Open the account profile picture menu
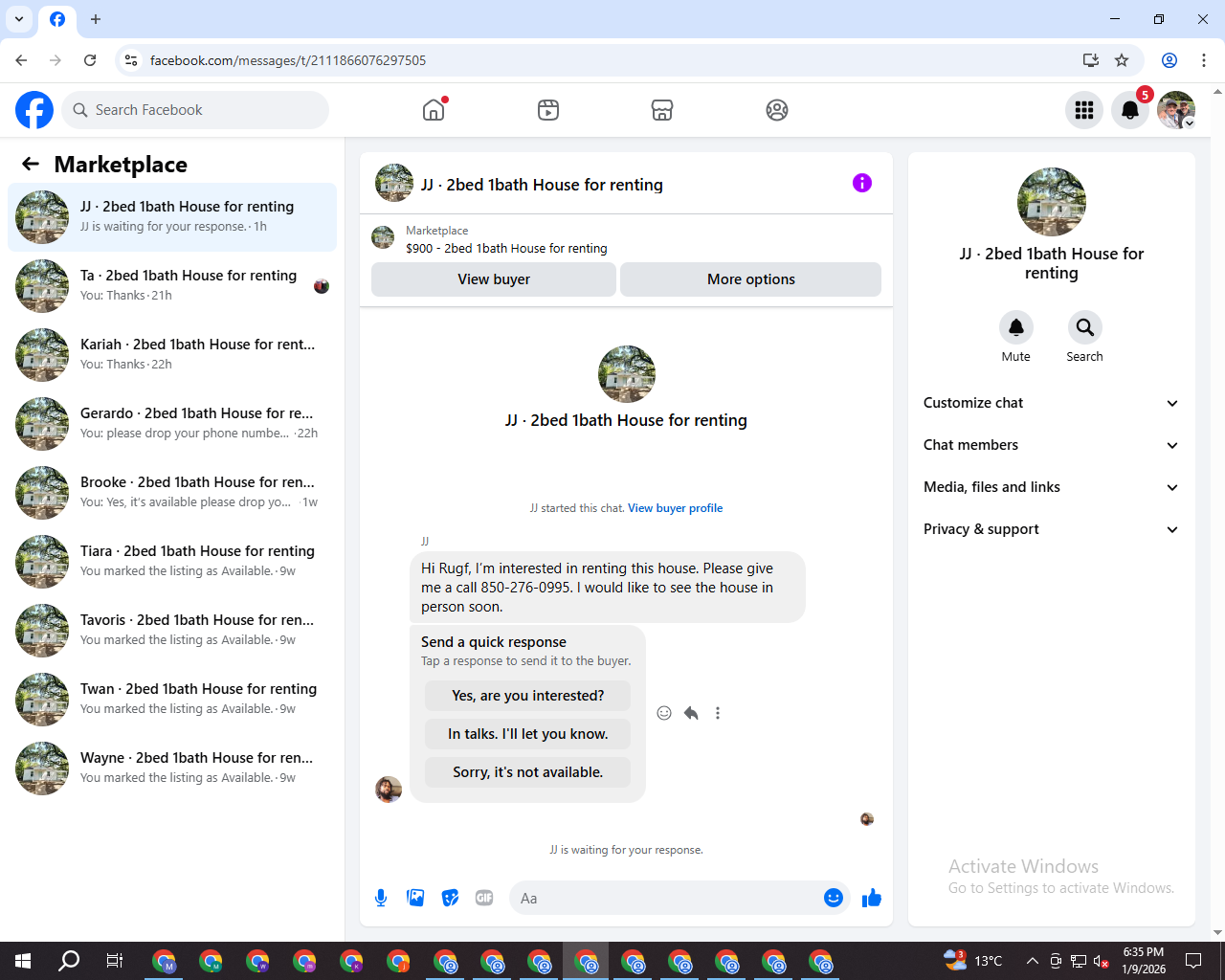This screenshot has width=1225, height=980. [1176, 110]
